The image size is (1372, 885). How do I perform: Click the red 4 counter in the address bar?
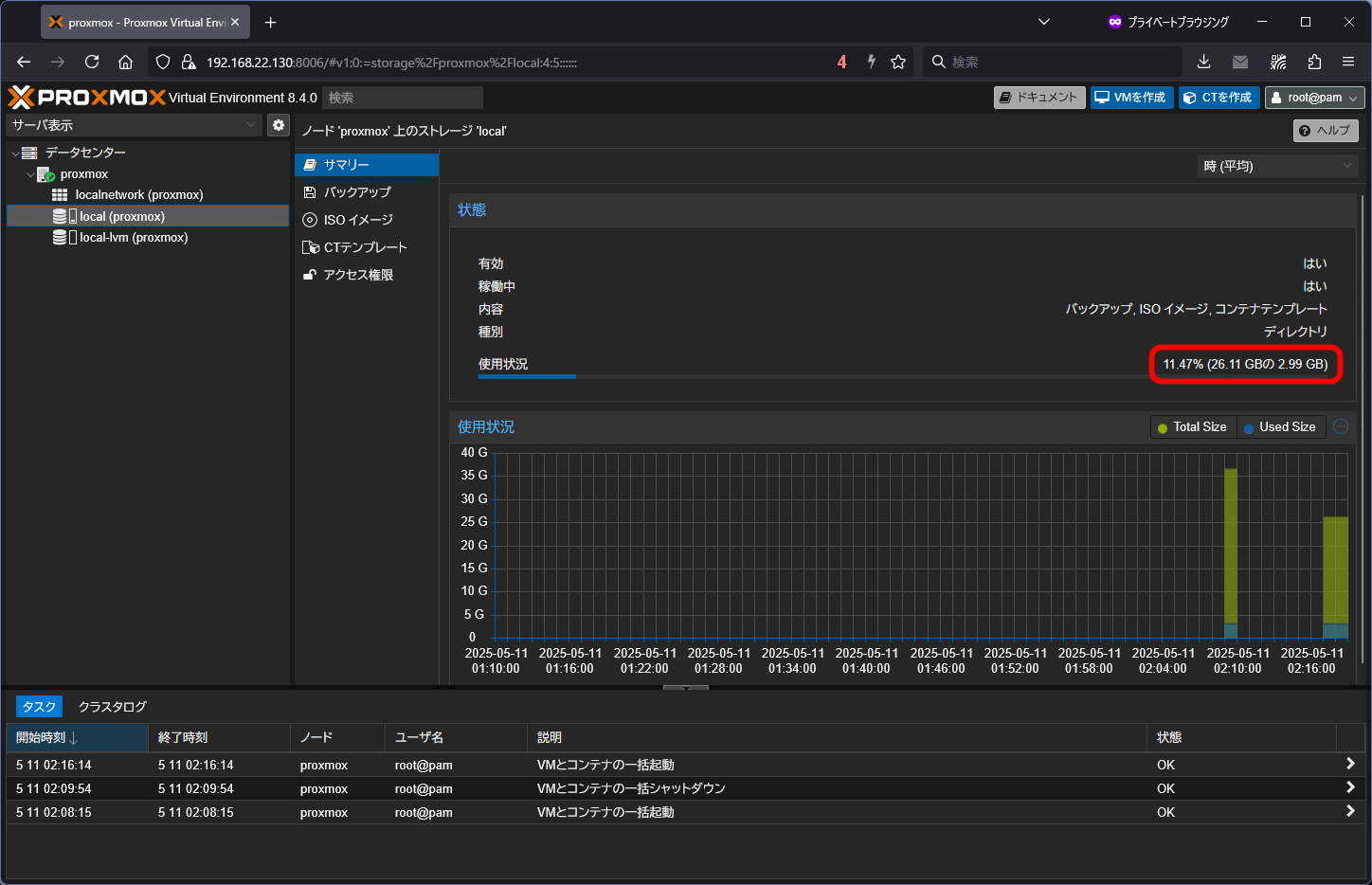click(841, 62)
